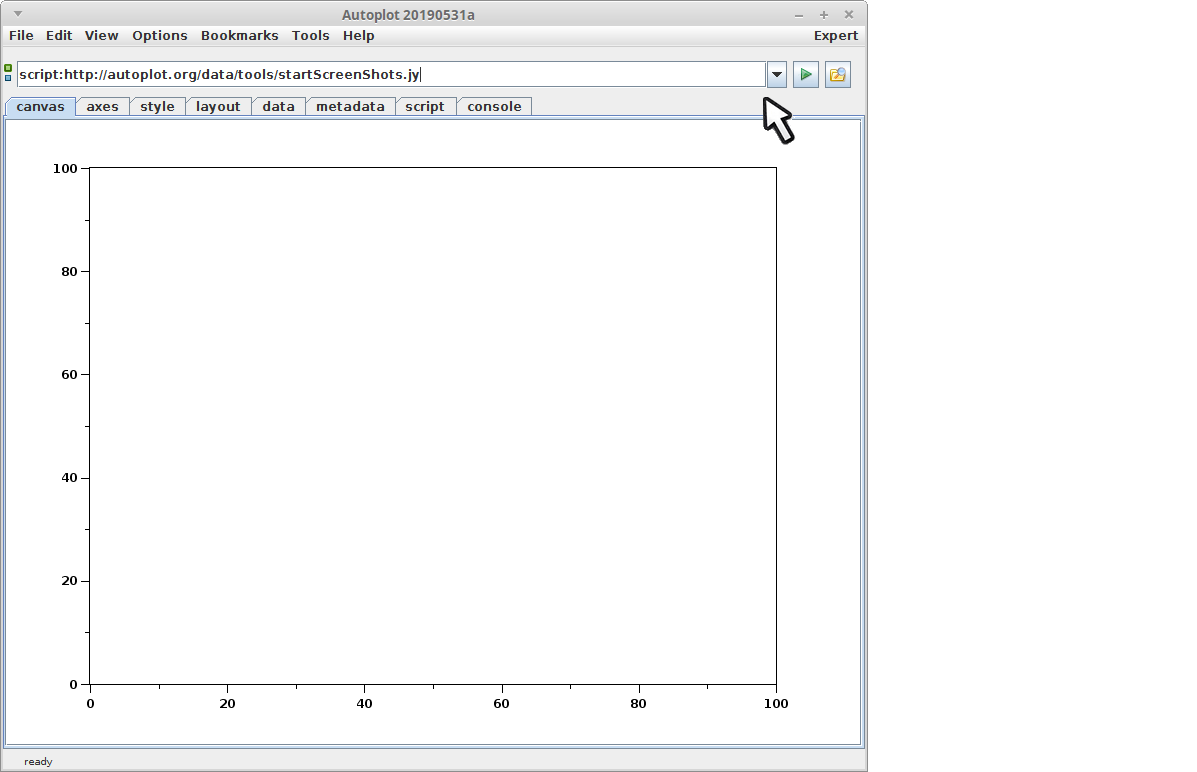Click the data source status icon beside address bar

(8, 73)
